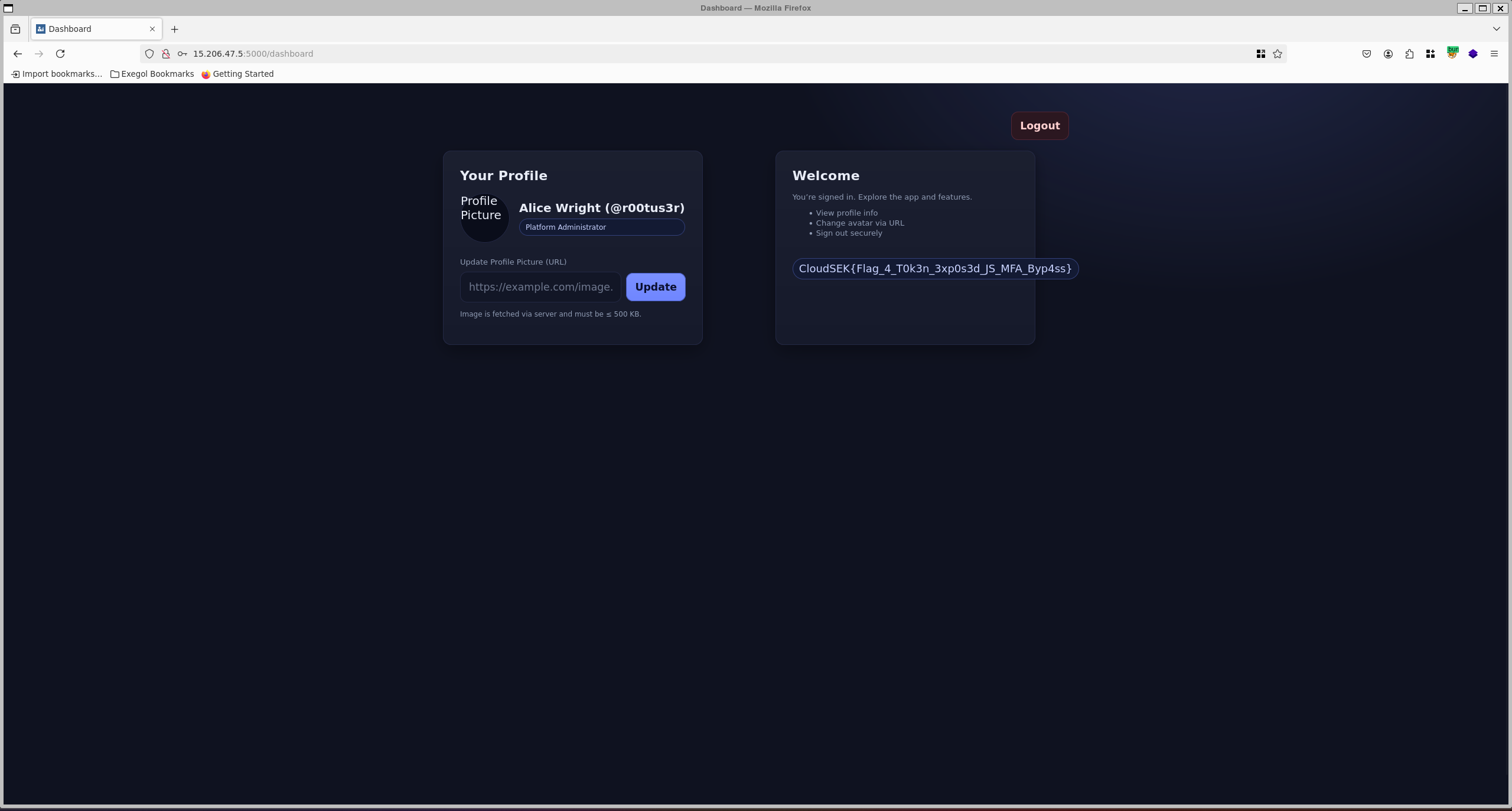Open the list all tabs dropdown

[x=1496, y=29]
